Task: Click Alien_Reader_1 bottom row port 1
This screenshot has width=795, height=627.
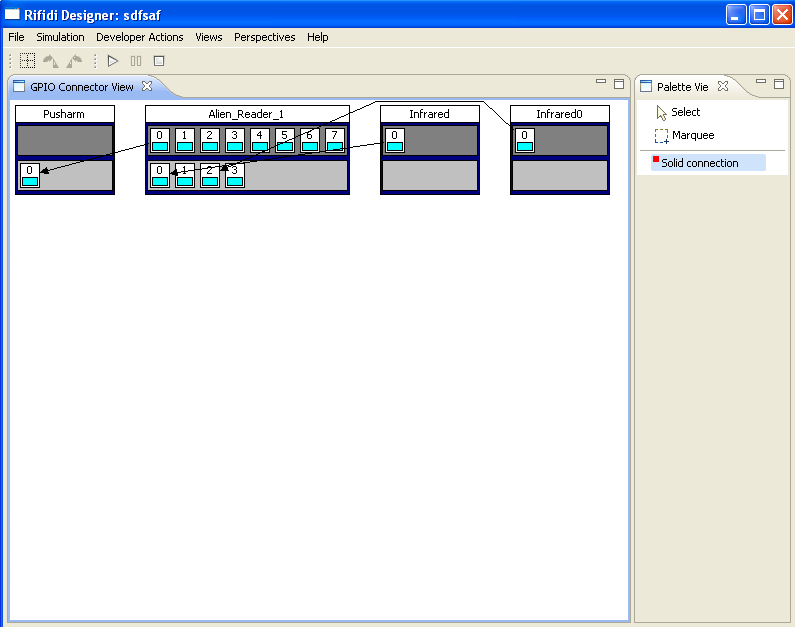Action: pos(185,175)
